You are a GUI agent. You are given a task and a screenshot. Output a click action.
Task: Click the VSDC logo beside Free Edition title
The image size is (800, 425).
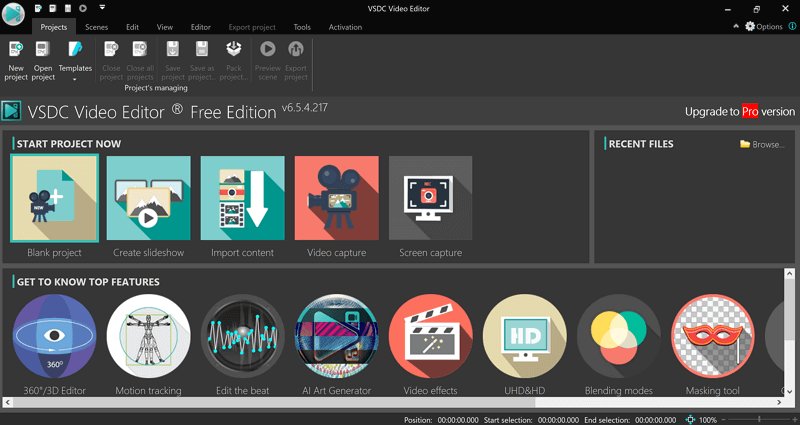(11, 111)
